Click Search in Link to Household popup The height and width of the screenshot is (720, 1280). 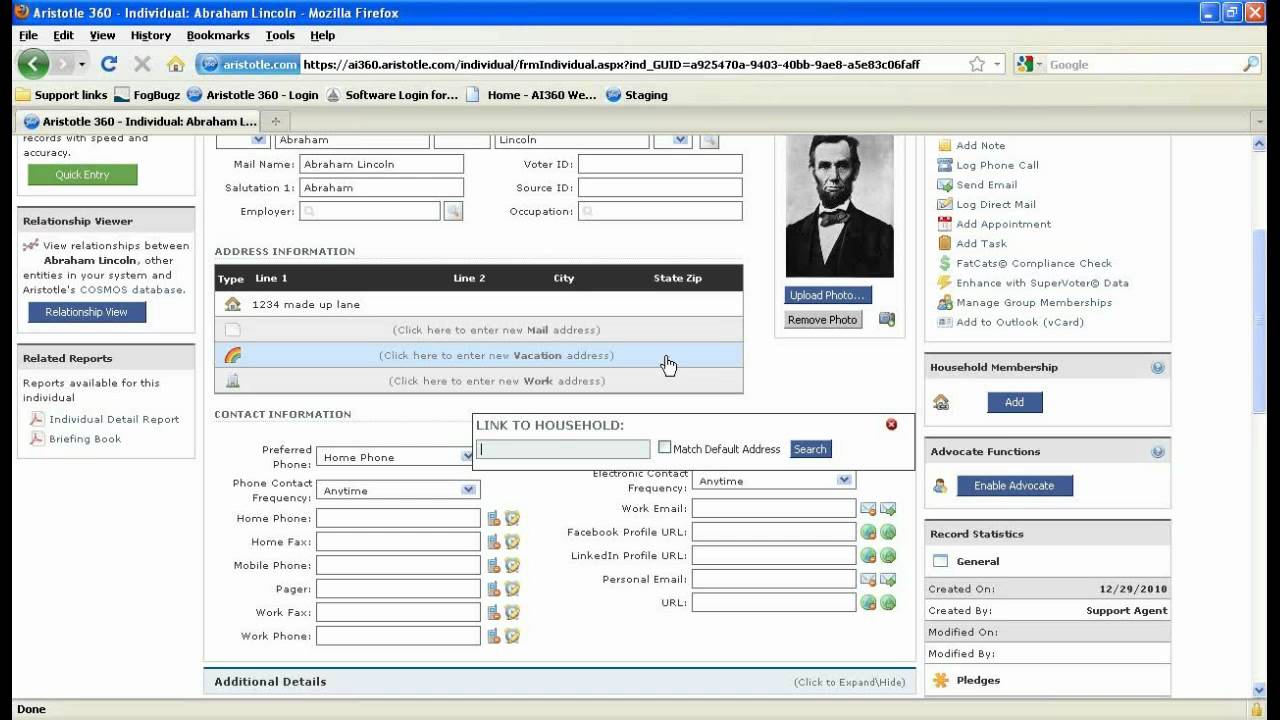pyautogui.click(x=810, y=449)
